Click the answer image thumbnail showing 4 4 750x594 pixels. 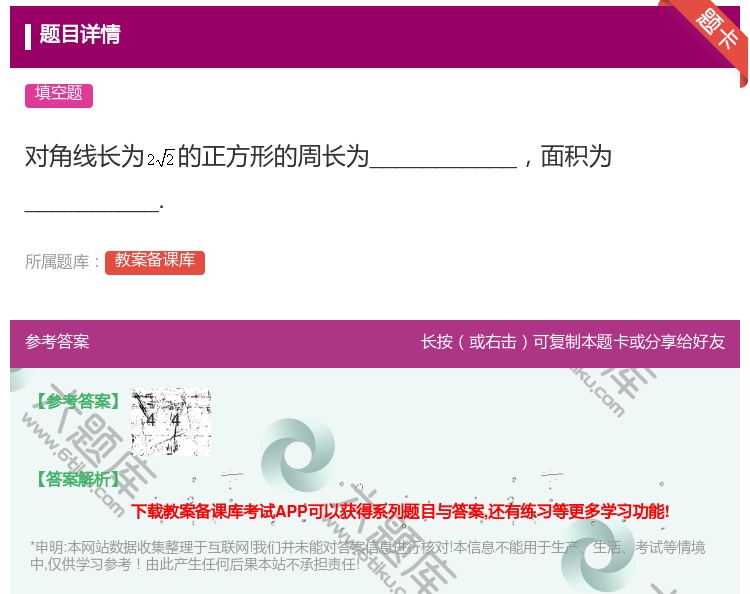click(171, 422)
